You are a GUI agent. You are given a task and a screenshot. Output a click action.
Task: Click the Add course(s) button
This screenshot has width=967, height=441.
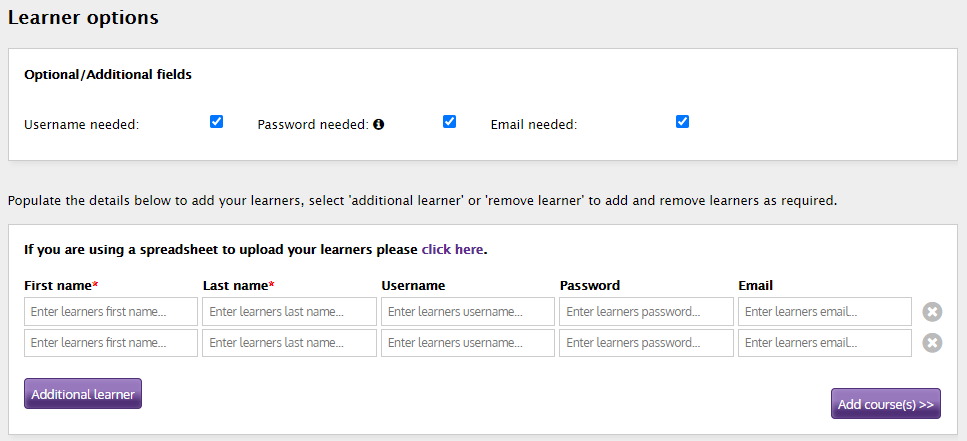885,404
